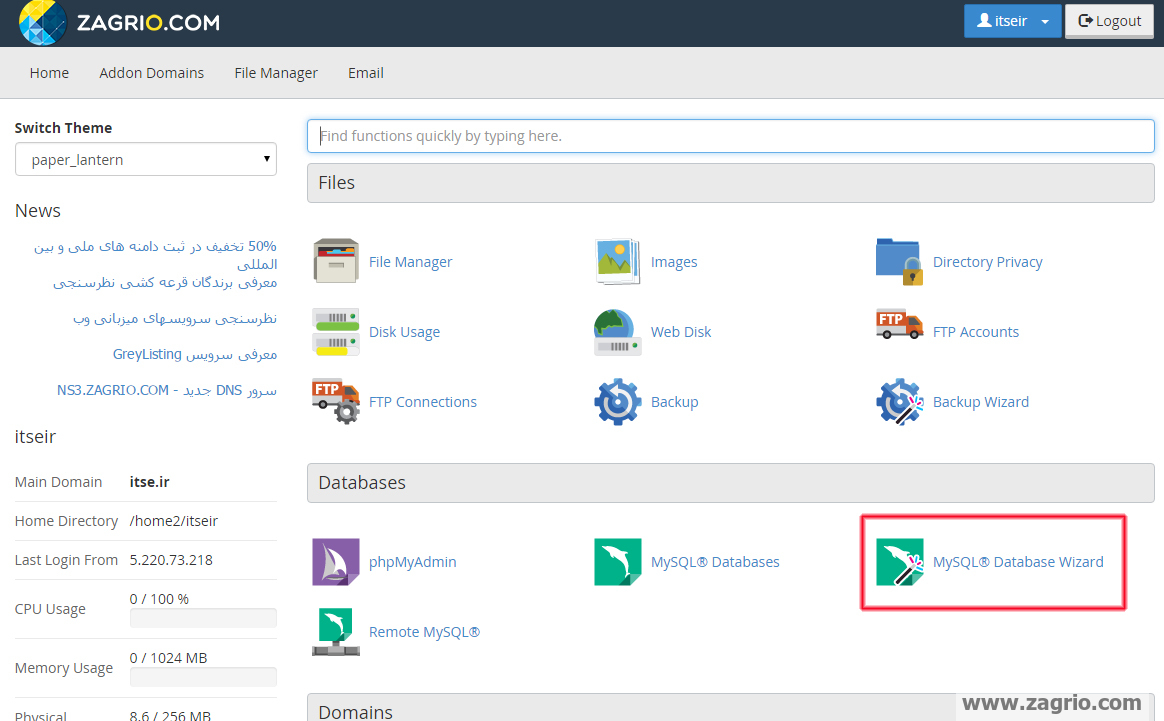Open the GreyListing news link

click(194, 354)
